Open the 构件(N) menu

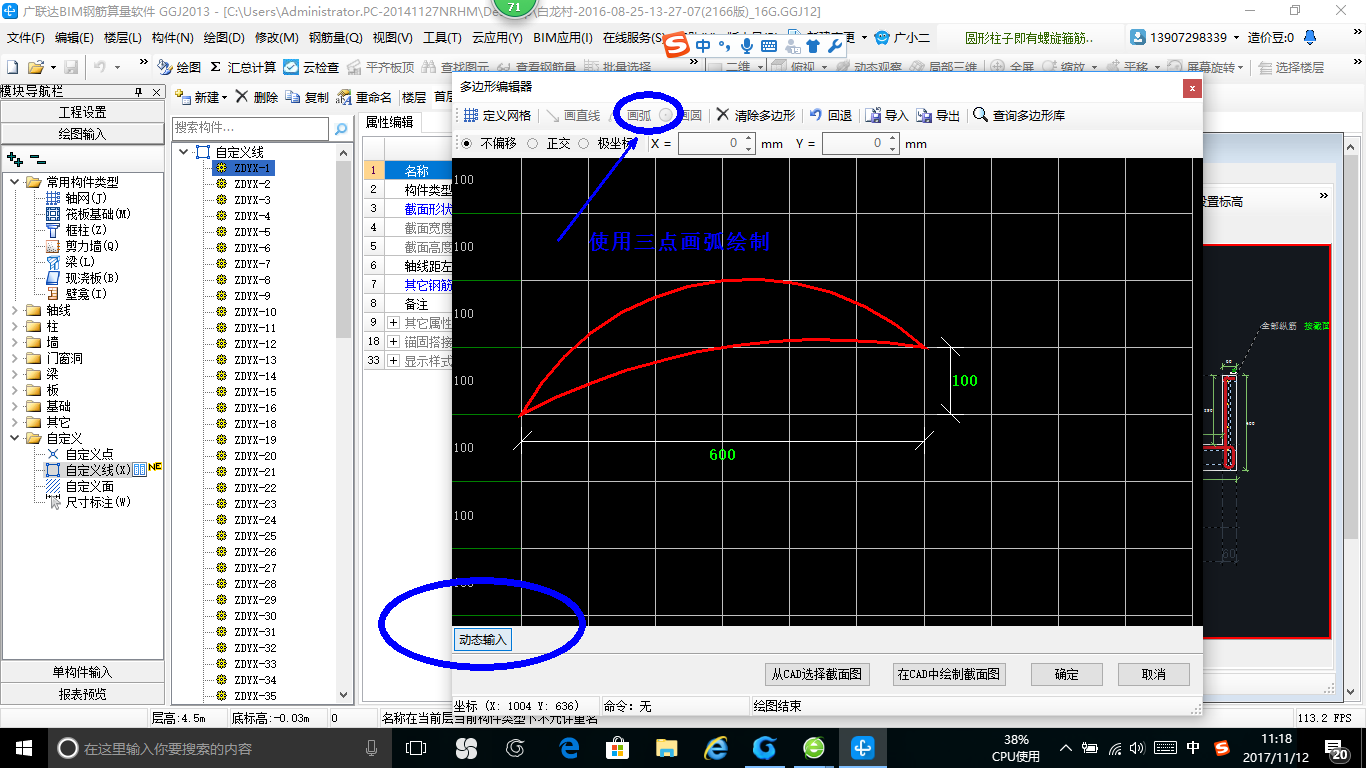point(173,38)
